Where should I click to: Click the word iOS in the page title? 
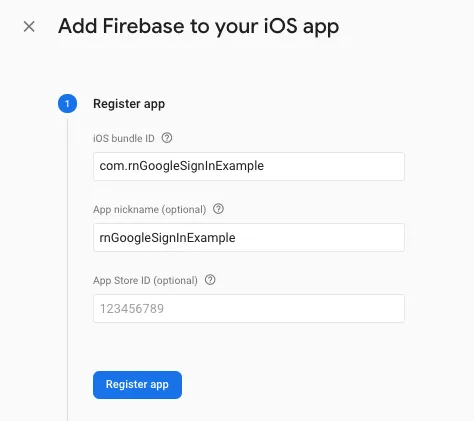click(280, 26)
